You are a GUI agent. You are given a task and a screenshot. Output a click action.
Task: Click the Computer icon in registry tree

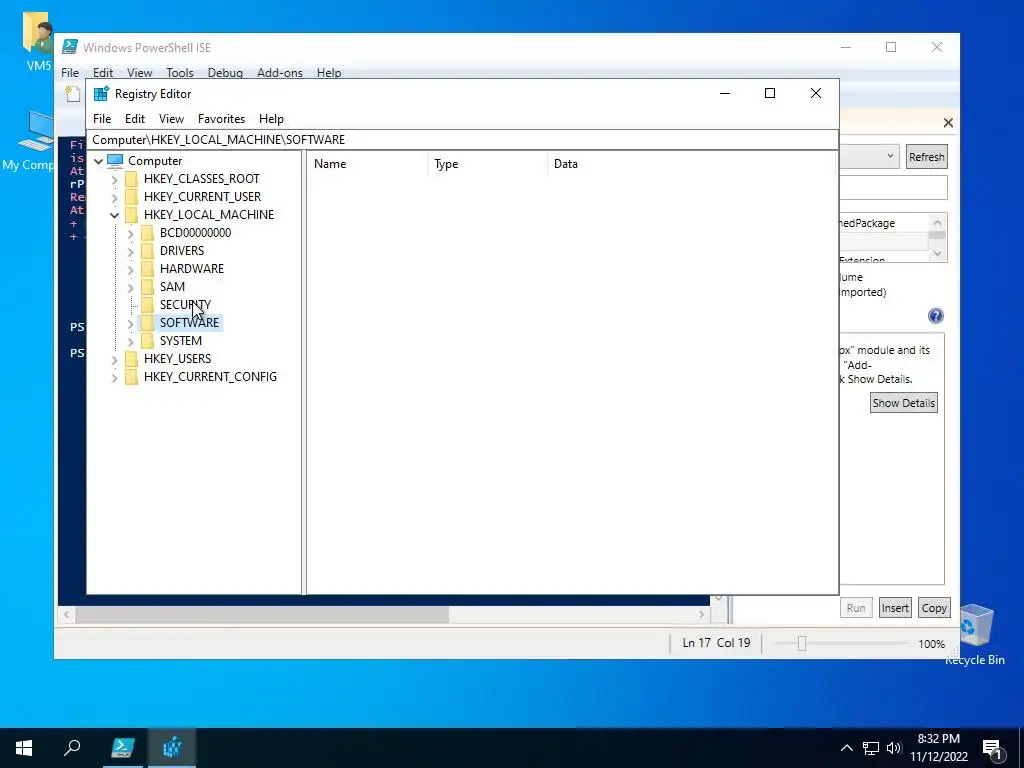115,161
